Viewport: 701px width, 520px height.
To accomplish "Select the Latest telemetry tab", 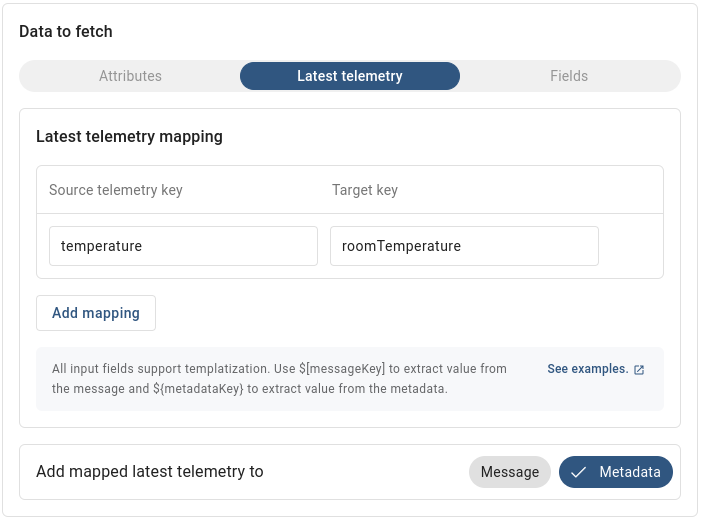I will (x=350, y=76).
